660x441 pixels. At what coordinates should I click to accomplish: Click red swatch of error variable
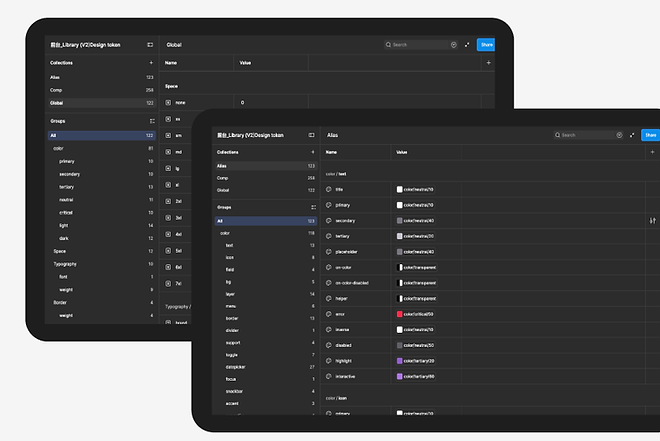click(x=399, y=314)
